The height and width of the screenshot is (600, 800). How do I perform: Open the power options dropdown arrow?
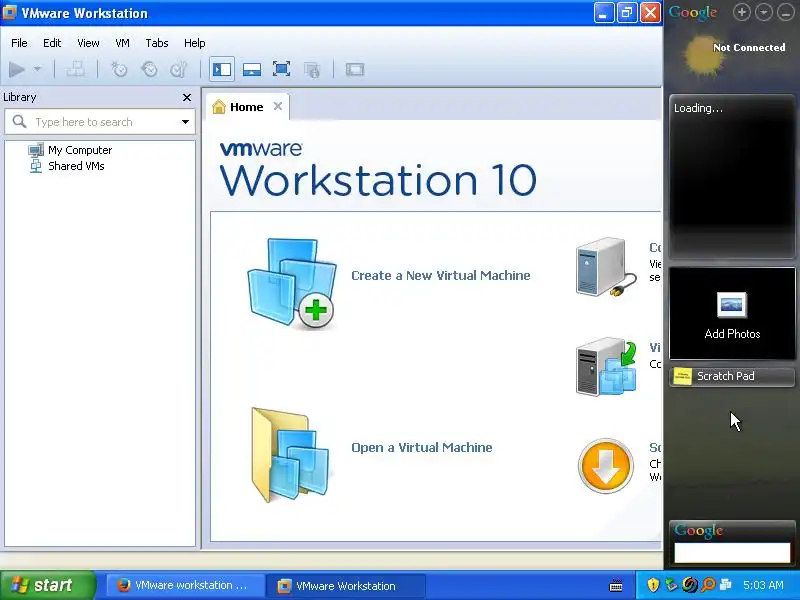[37, 69]
